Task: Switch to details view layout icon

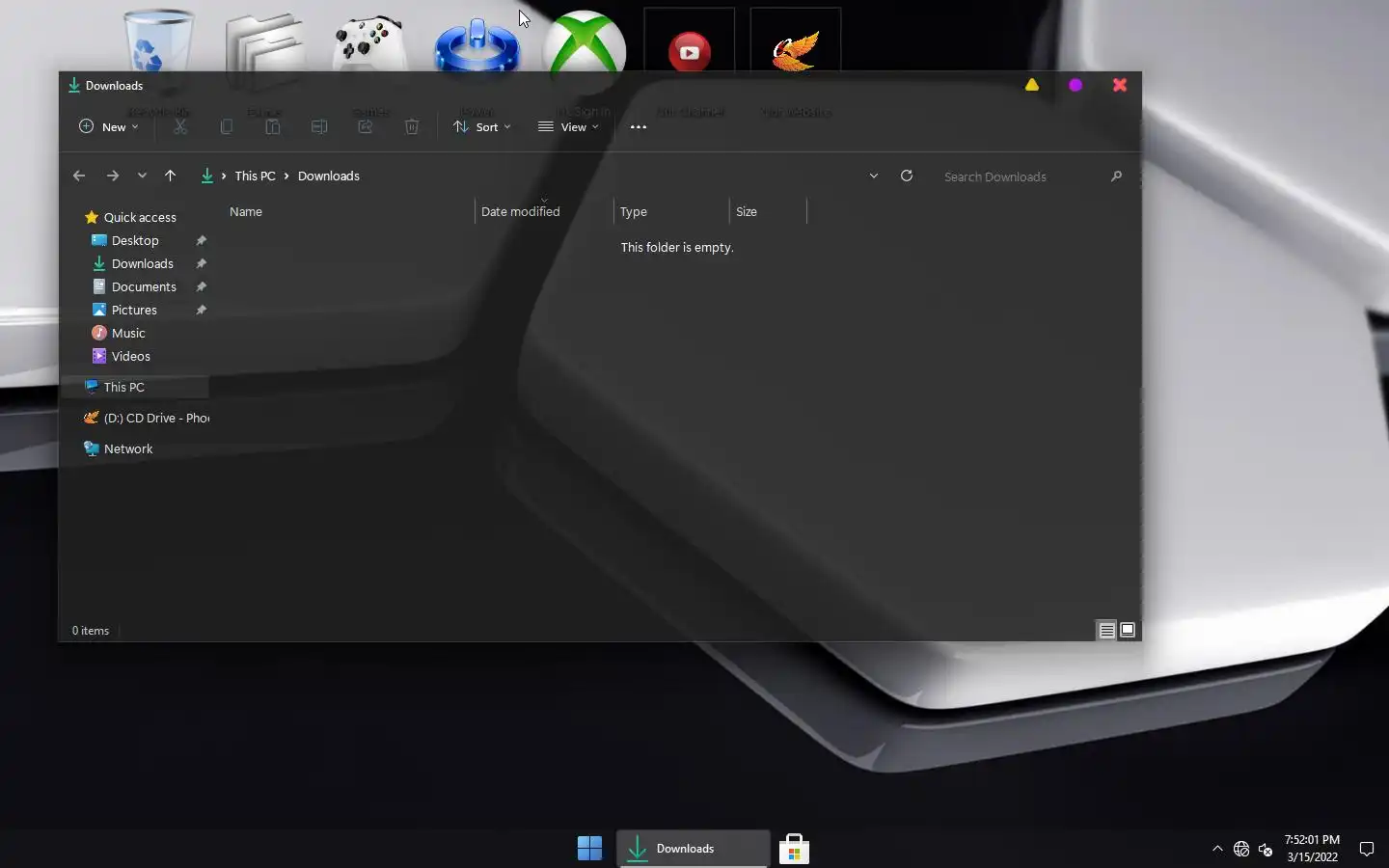Action: (x=1107, y=630)
